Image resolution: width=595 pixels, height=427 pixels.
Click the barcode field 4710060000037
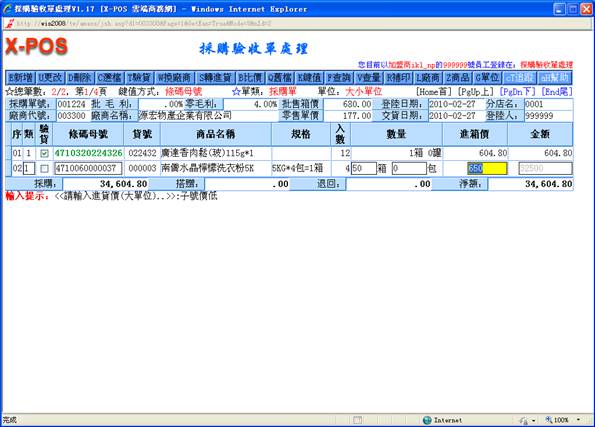coord(88,168)
